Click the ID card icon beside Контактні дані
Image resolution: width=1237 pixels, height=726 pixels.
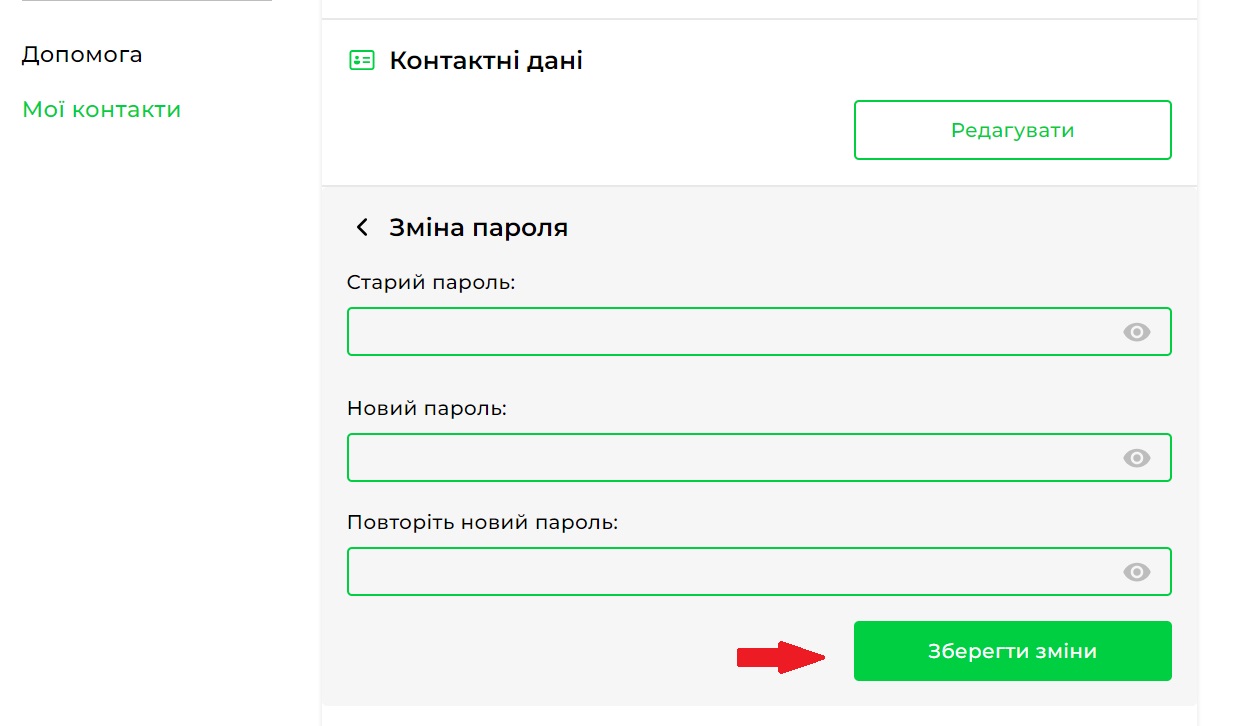click(x=361, y=61)
